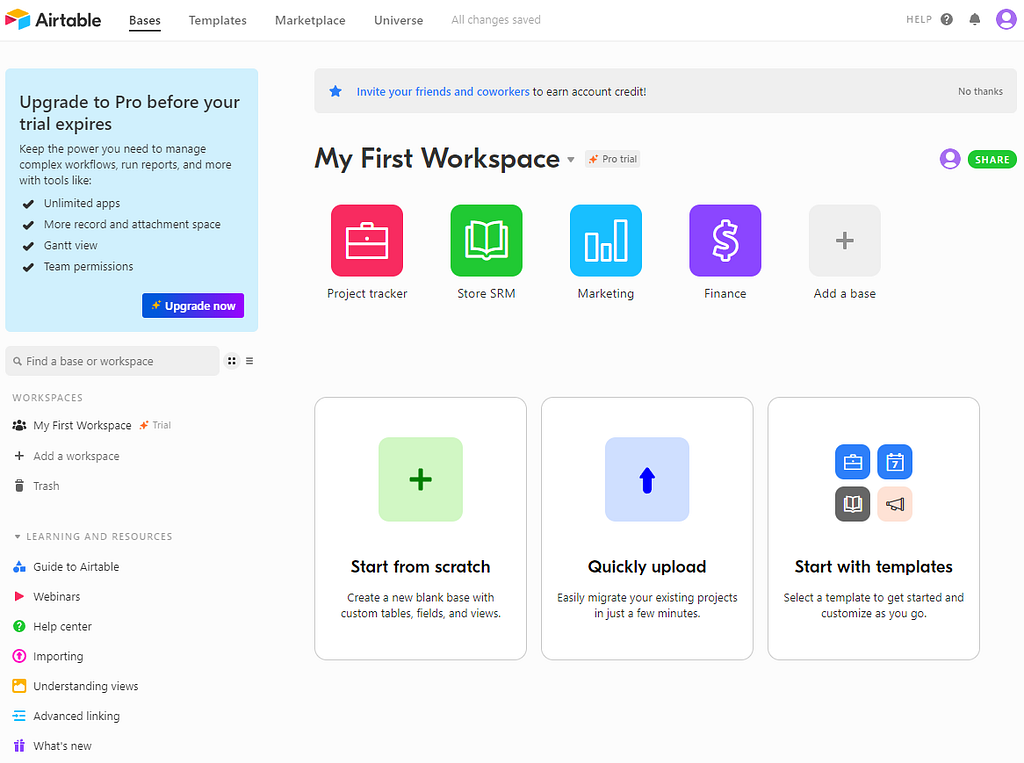Open the Marketing base
Screen dimensions: 1024x763
[x=606, y=240]
